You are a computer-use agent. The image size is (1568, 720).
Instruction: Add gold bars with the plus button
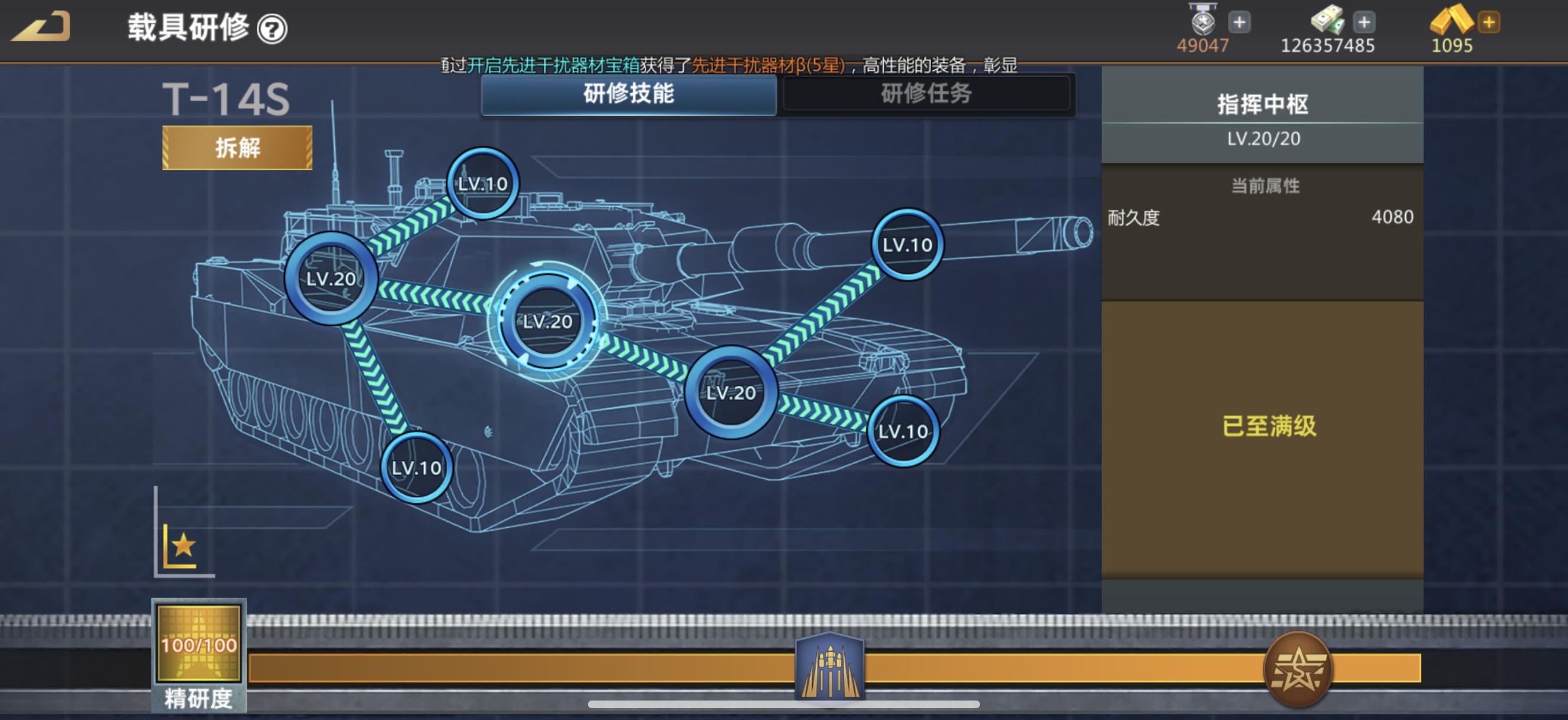1488,22
